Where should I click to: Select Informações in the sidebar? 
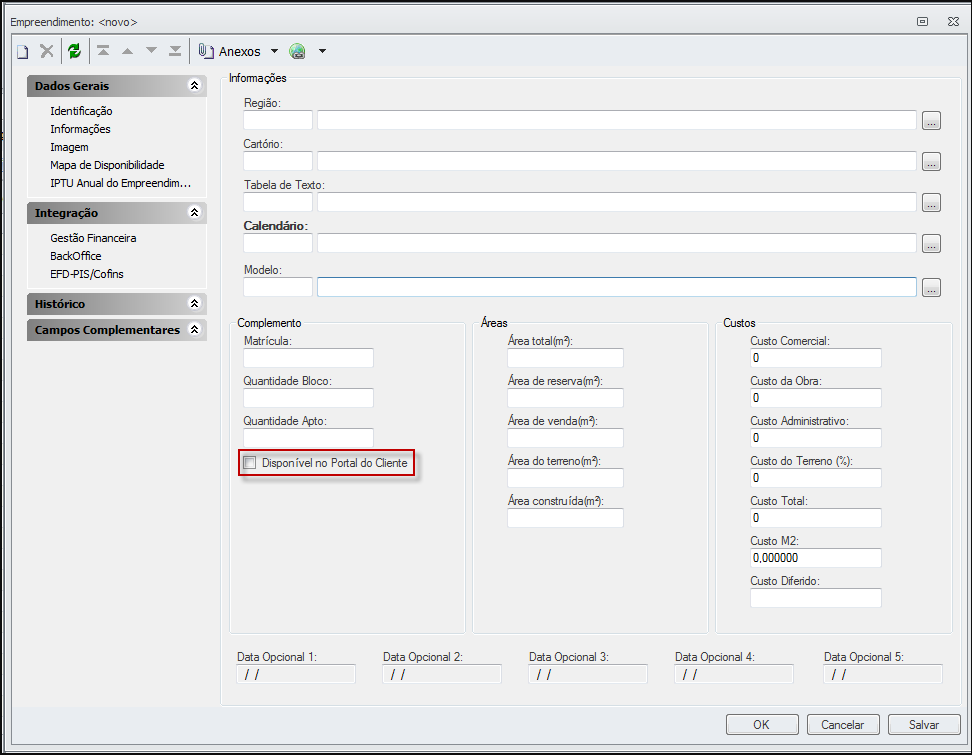click(x=80, y=129)
